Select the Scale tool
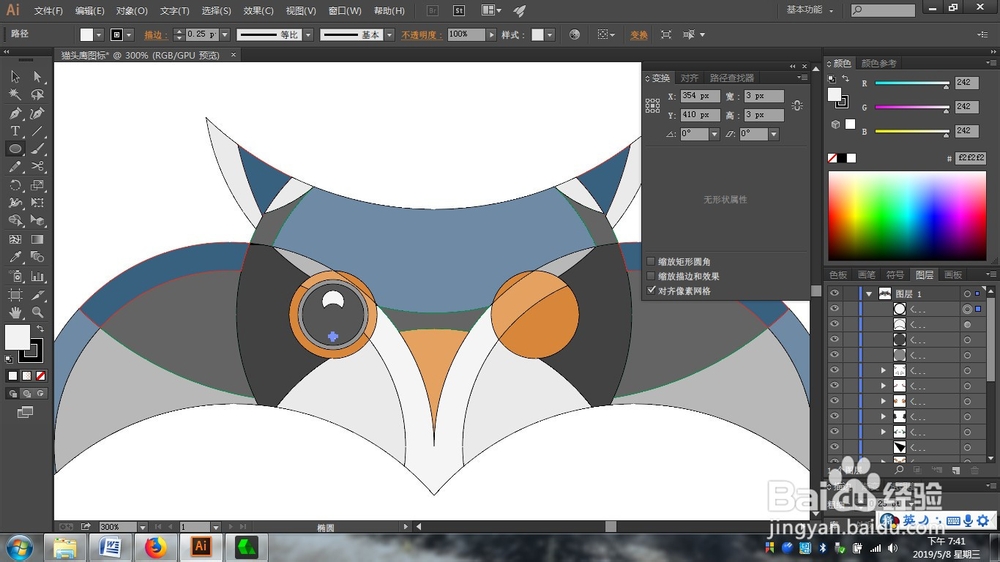Image resolution: width=1000 pixels, height=562 pixels. click(38, 185)
